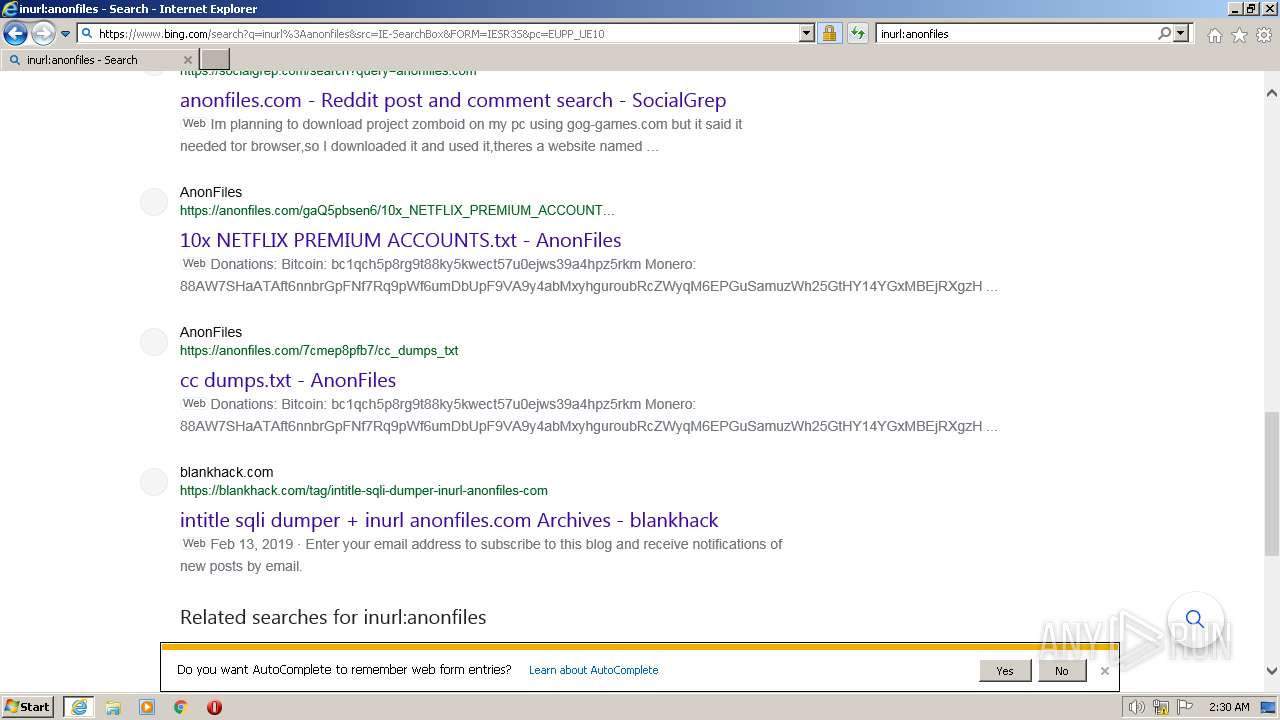Screen dimensions: 1280x720
Task: Open File Explorer folder taskbar icon
Action: click(113, 707)
